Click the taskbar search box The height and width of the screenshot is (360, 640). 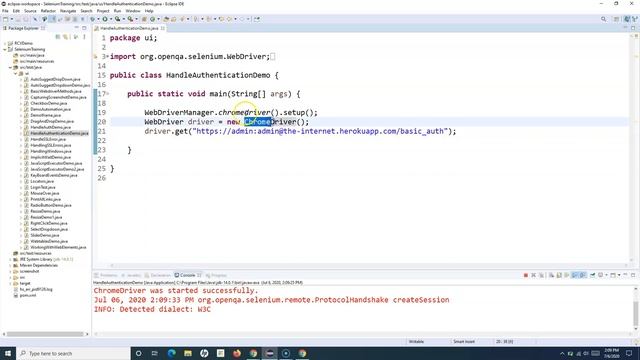[73, 353]
